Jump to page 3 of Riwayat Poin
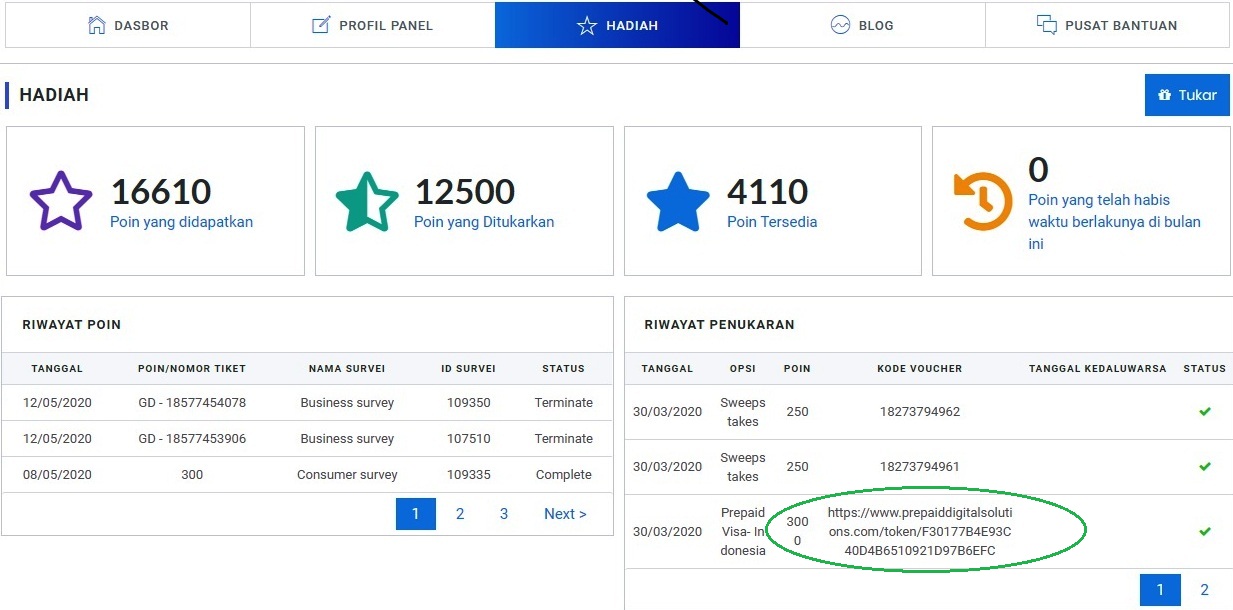1233x610 pixels. 504,513
